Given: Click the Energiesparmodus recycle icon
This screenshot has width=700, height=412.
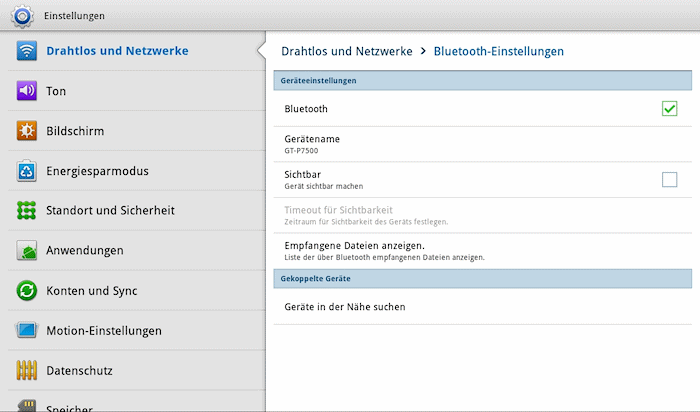Looking at the screenshot, I should click(27, 171).
